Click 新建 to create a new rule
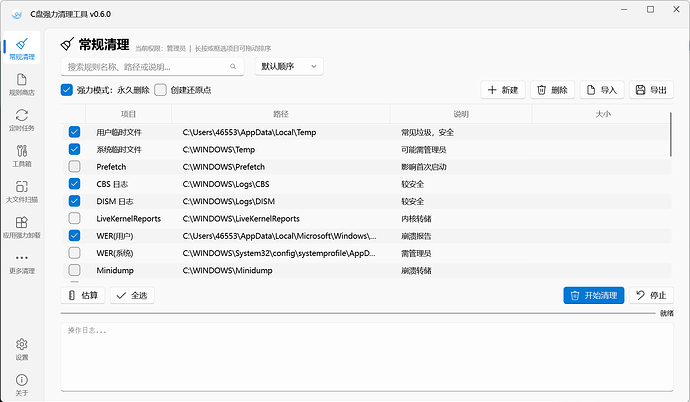690x402 pixels. [503, 90]
